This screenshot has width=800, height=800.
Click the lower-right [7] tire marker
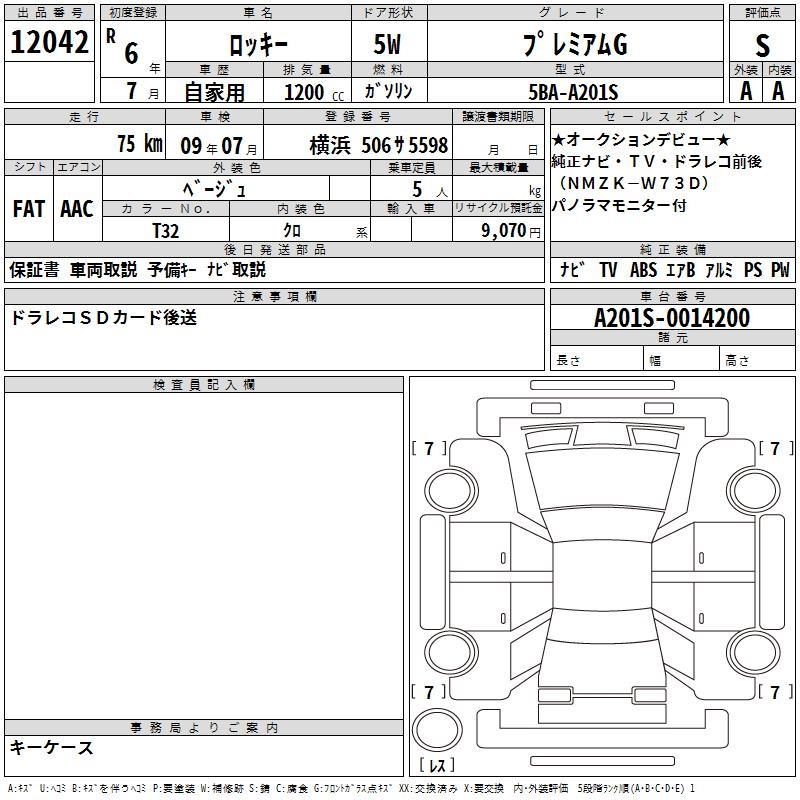tap(774, 692)
